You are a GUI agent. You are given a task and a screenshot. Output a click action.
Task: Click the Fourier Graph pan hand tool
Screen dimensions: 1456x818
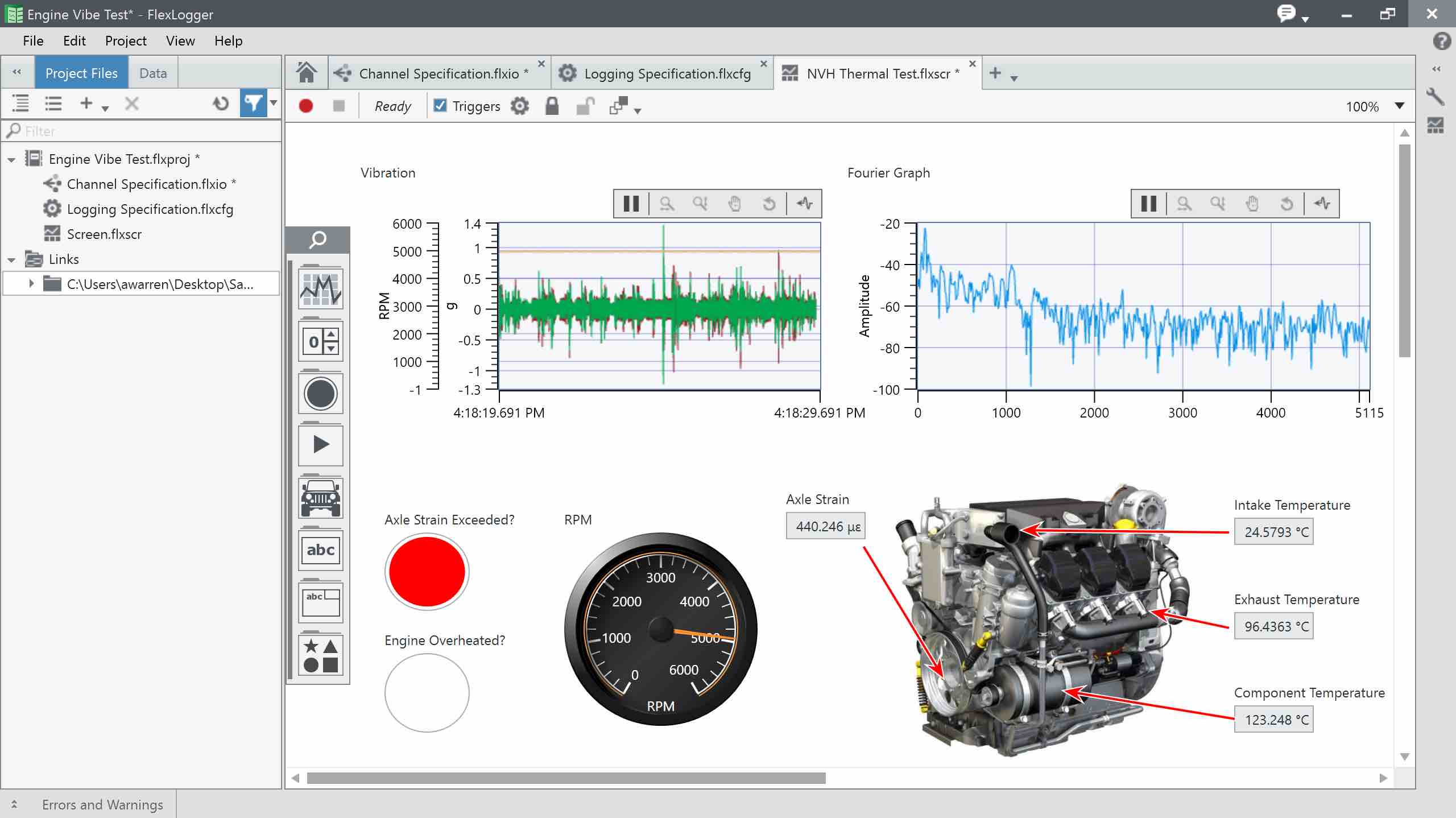[1252, 204]
